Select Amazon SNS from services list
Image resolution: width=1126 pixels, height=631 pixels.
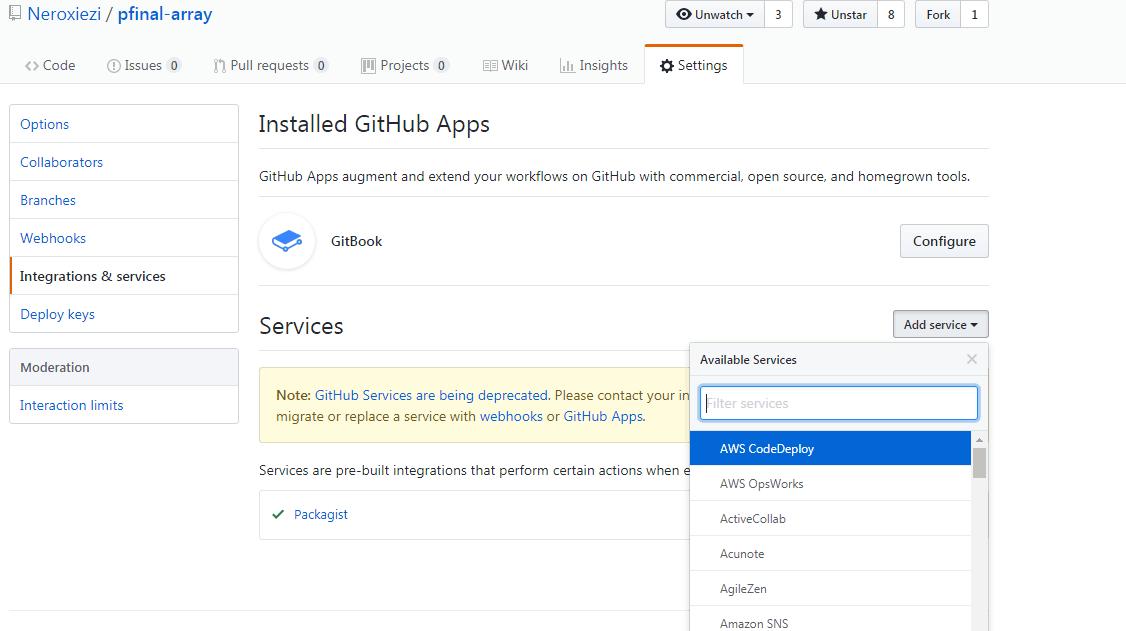[x=830, y=620]
